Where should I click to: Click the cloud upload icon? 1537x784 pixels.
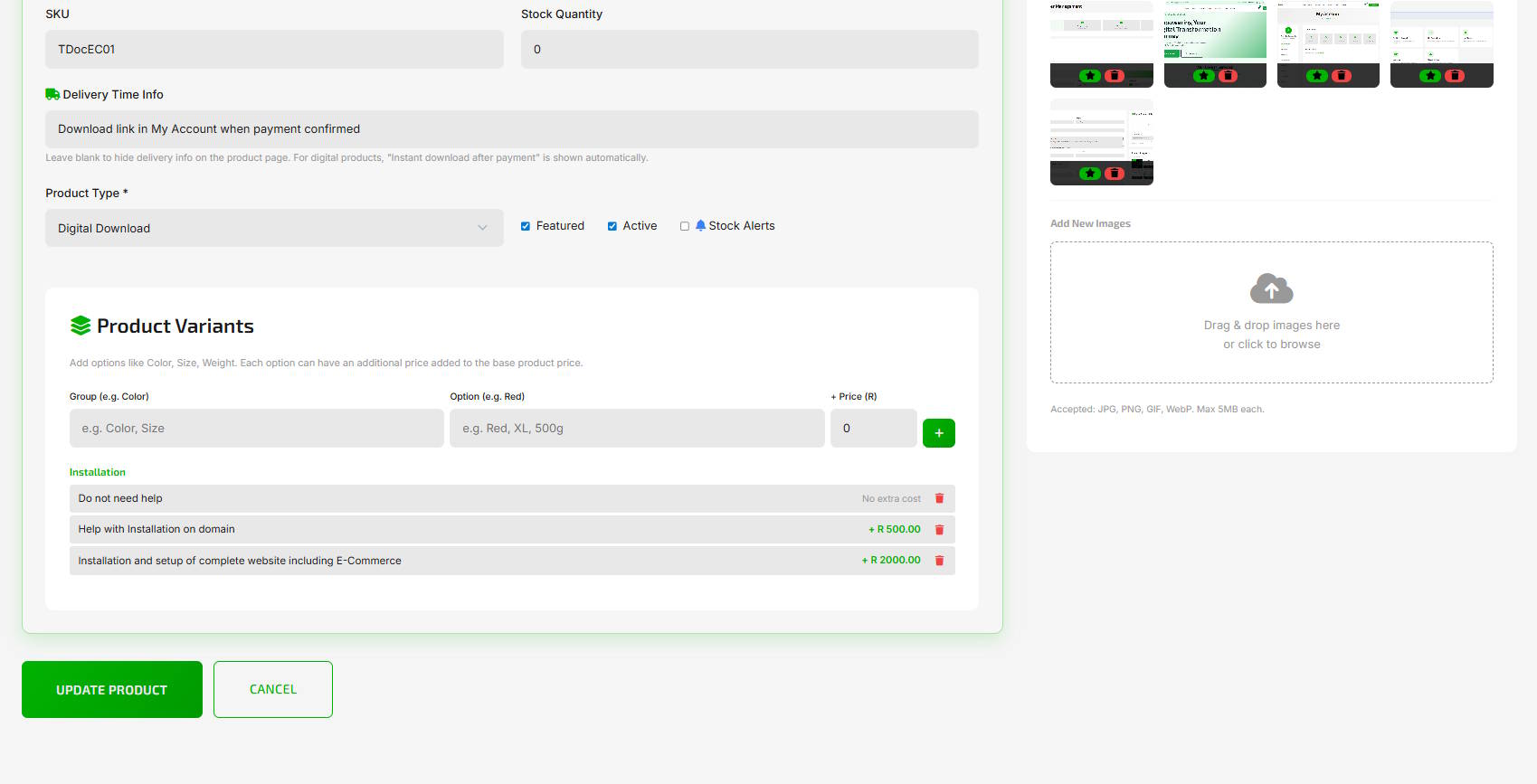[1271, 288]
